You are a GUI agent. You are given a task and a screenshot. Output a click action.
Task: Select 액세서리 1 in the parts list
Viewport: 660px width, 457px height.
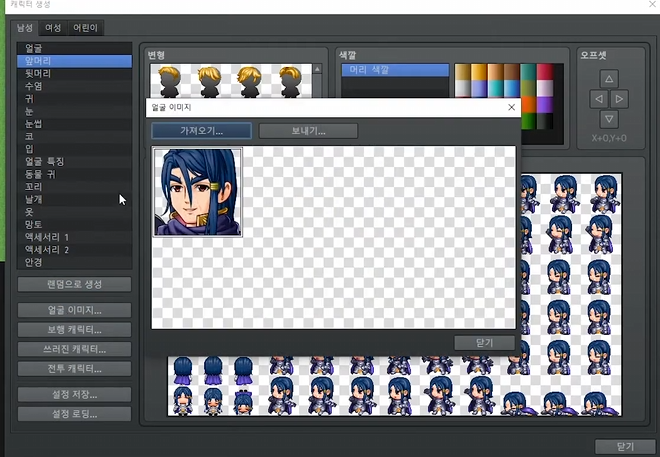75,237
